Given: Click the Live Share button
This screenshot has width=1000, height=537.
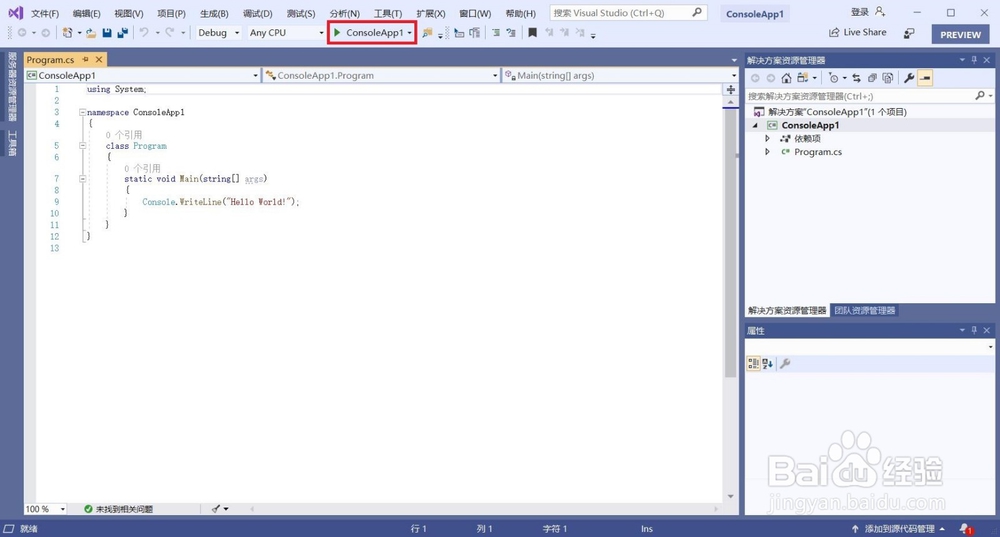Looking at the screenshot, I should (x=858, y=33).
